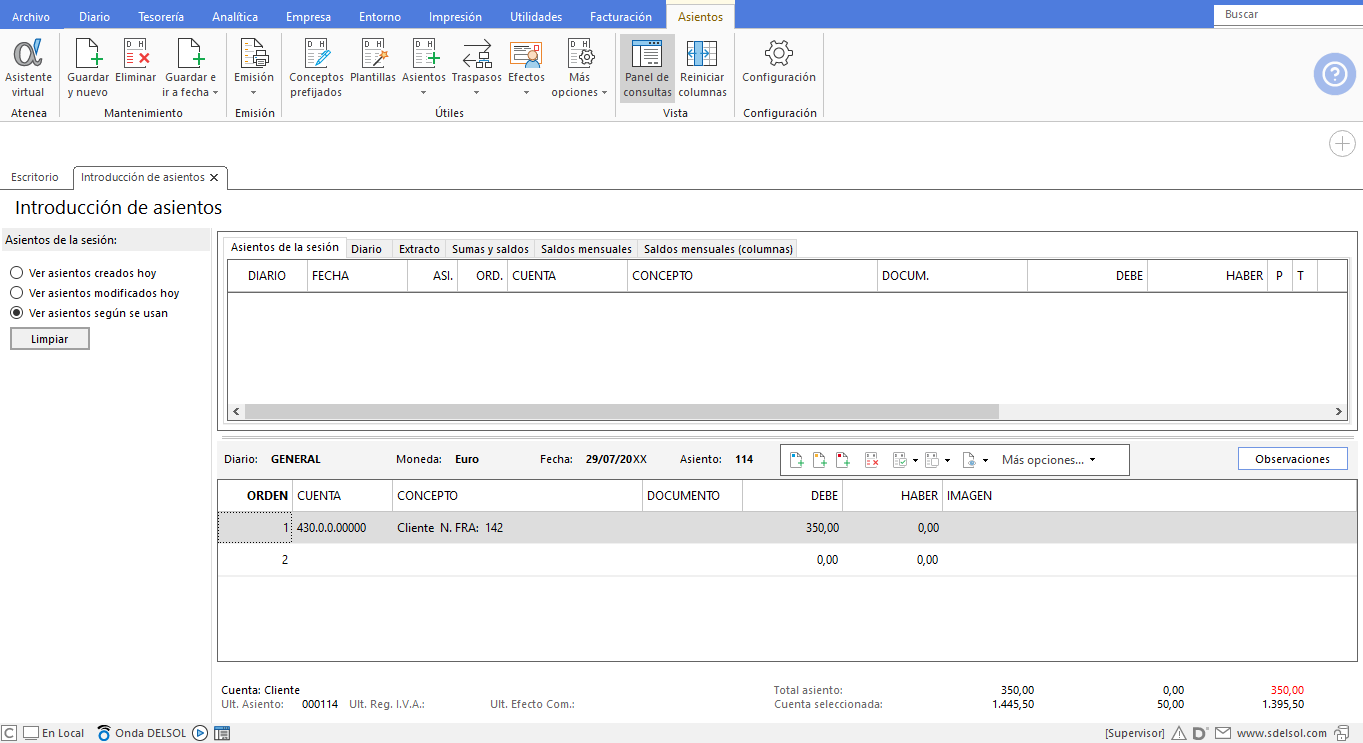Screen dimensions: 1363x743
Task: Open the Asistente virtual Atenea
Action: [28, 68]
